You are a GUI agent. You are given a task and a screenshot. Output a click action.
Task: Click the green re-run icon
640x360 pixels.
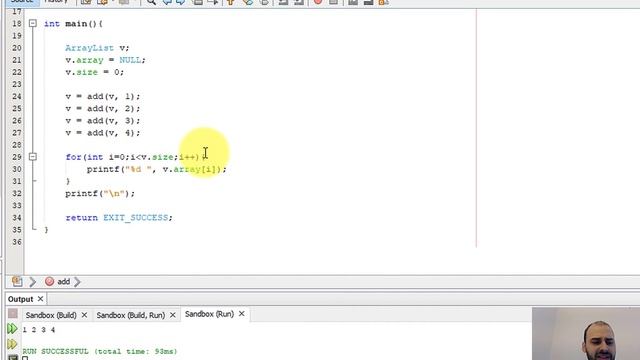(x=12, y=329)
